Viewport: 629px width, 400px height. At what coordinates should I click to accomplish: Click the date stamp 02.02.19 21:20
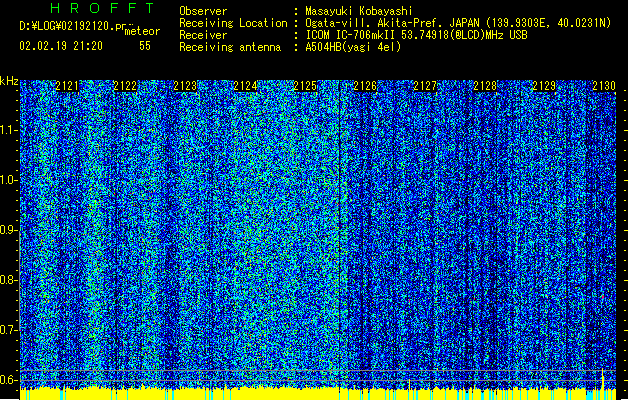coord(61,46)
